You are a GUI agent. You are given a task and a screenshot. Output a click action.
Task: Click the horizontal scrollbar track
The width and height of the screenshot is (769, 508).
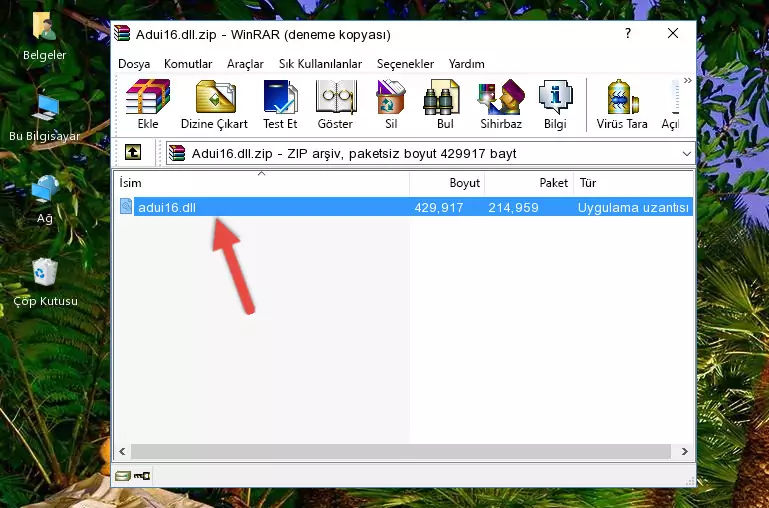[401, 451]
